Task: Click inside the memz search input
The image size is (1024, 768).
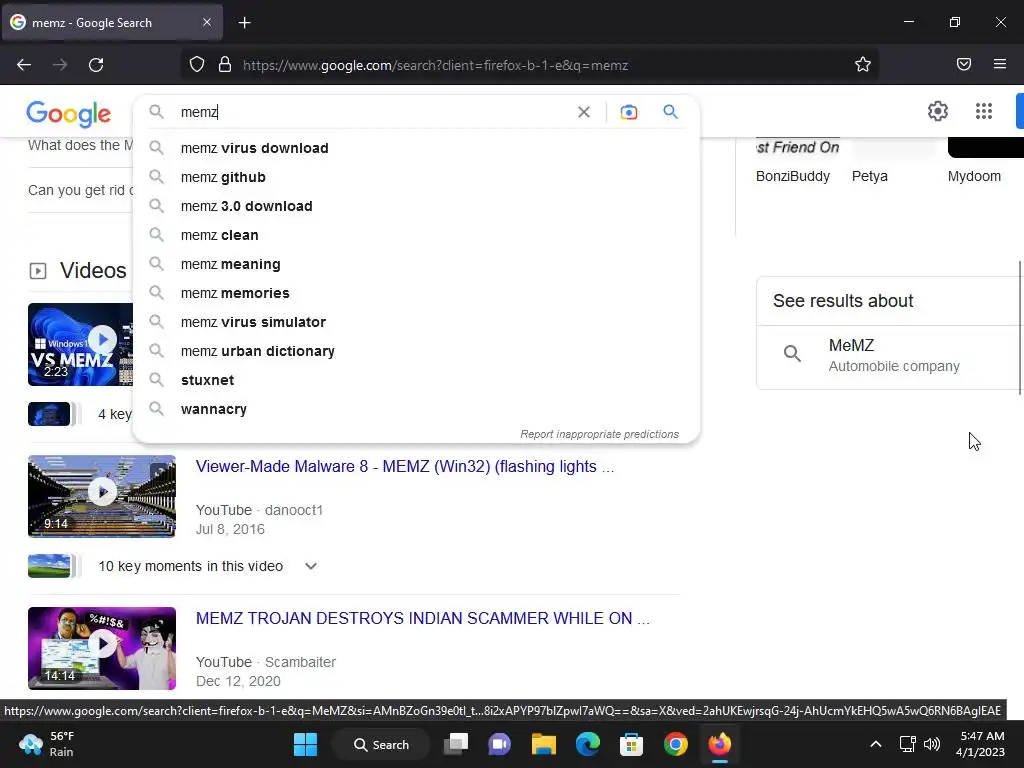Action: click(x=372, y=112)
